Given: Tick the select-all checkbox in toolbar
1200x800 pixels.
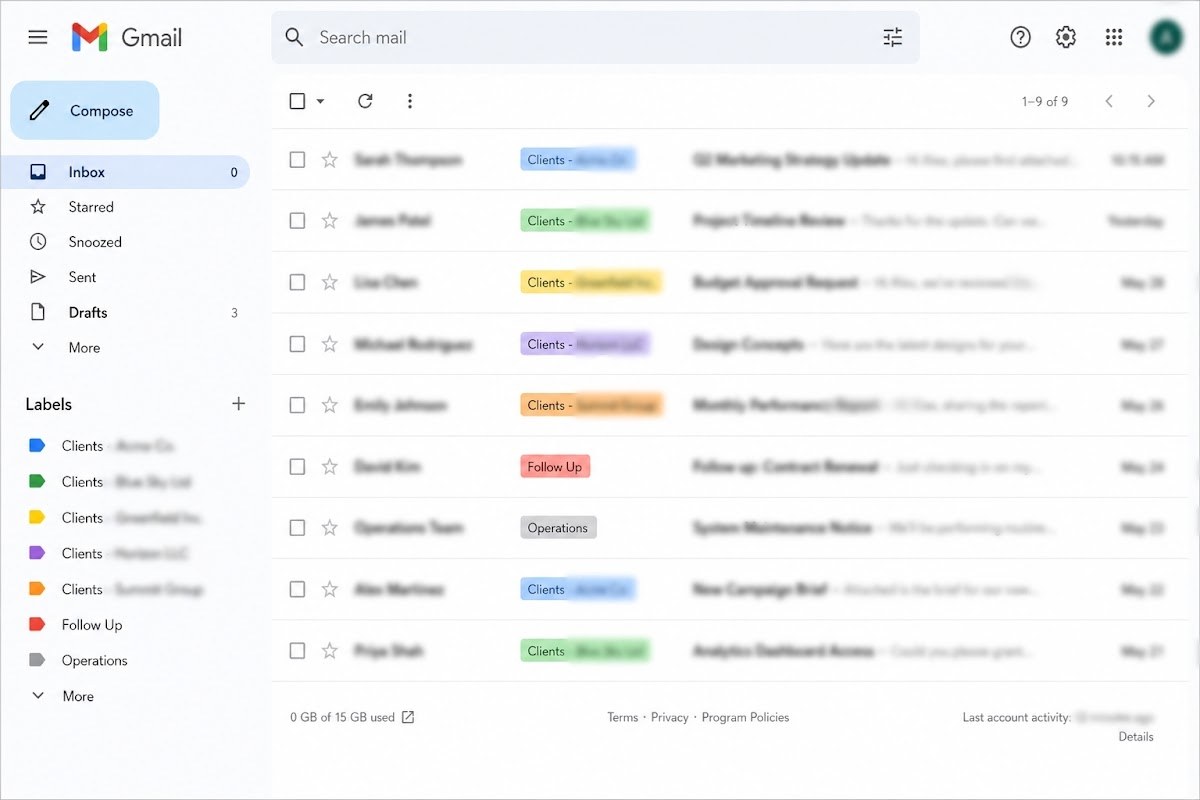Looking at the screenshot, I should (297, 101).
